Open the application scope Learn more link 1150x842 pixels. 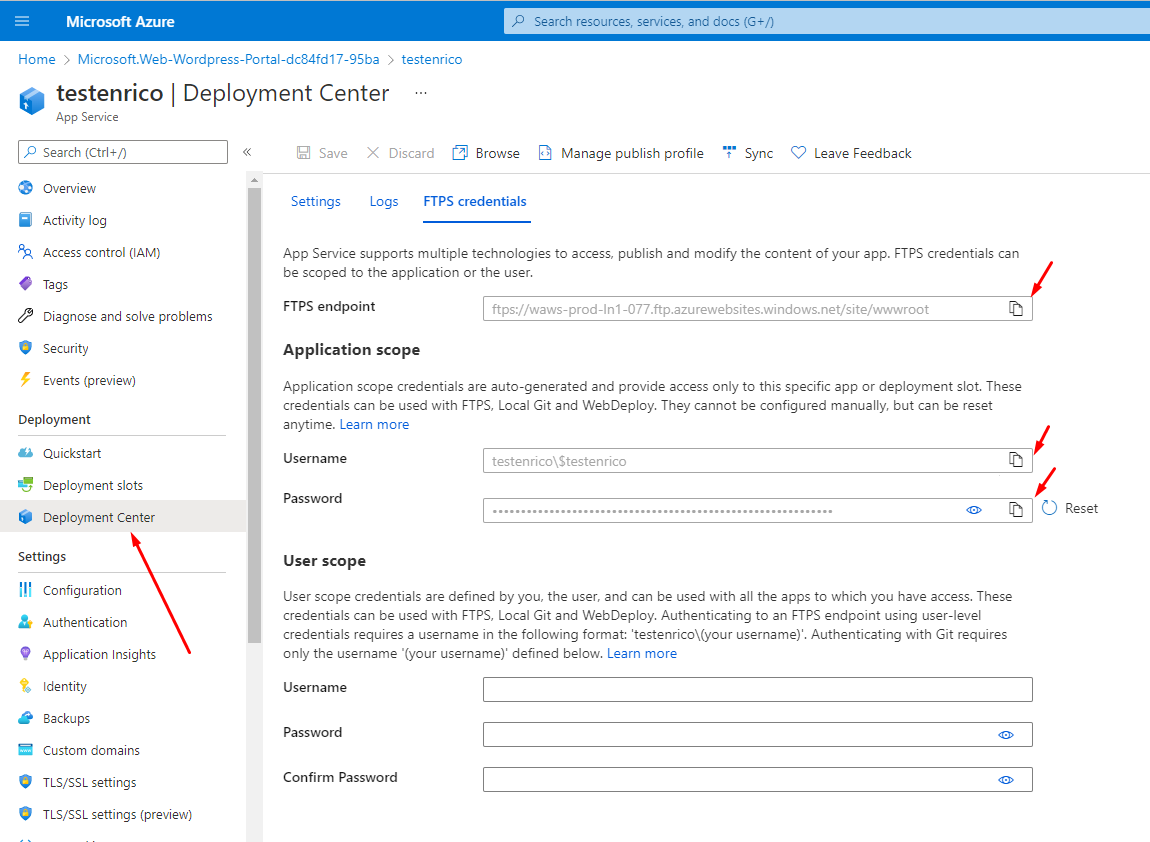coord(374,423)
